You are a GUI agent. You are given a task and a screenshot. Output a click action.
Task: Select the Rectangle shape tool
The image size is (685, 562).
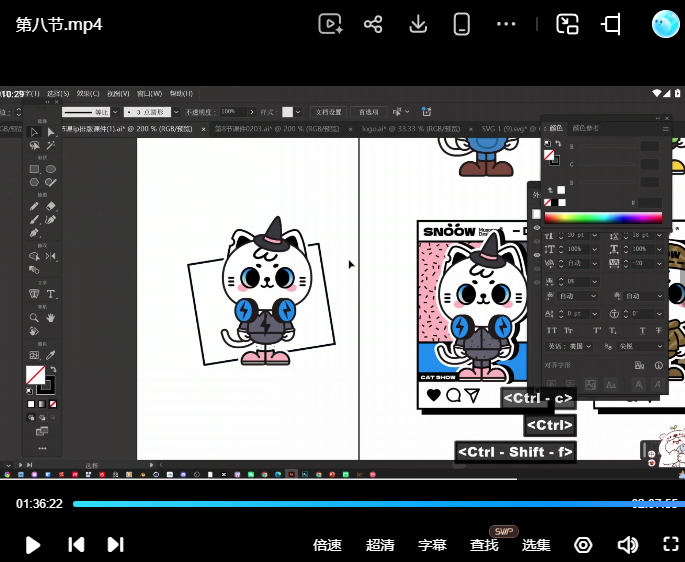34,169
